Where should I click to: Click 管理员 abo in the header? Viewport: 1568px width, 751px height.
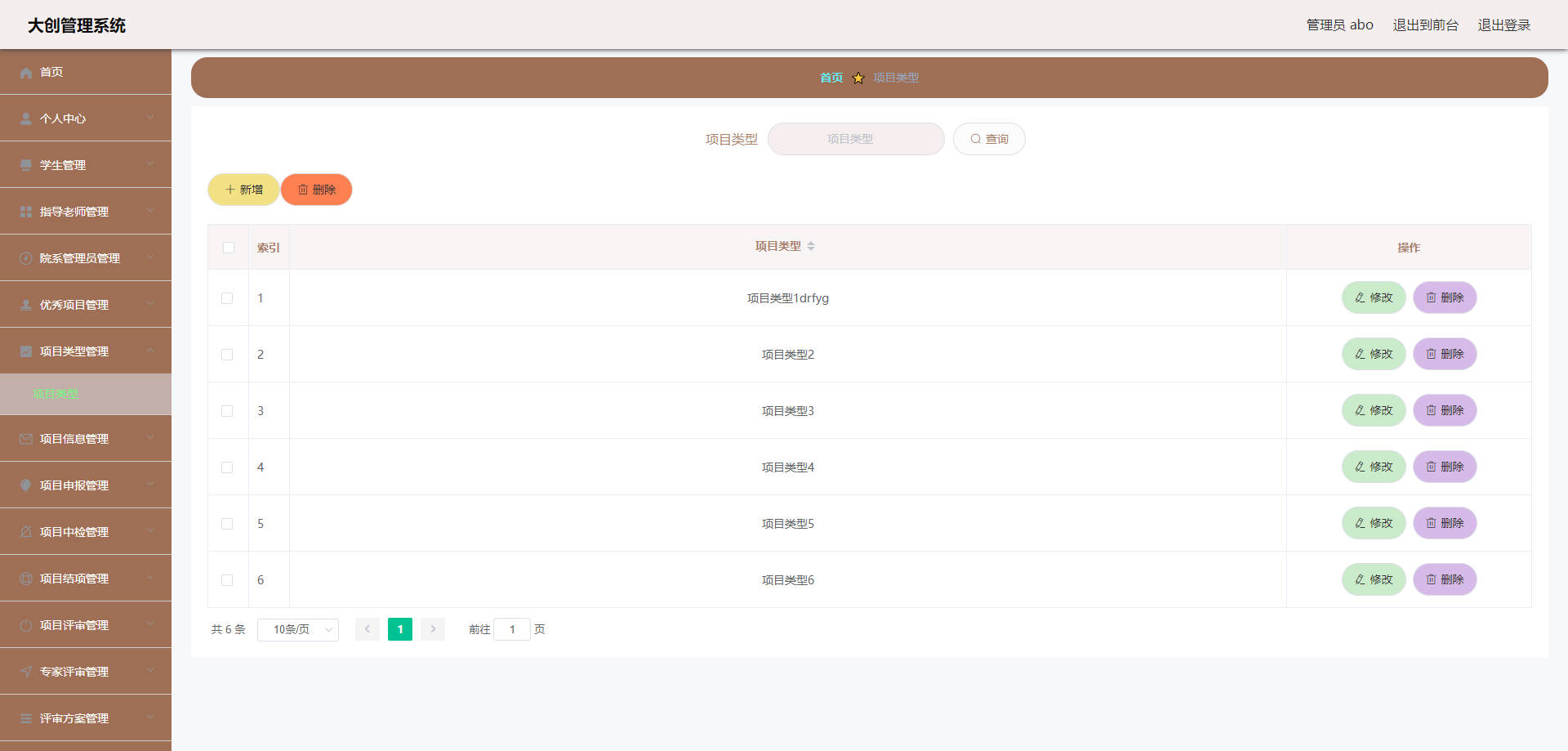(x=1339, y=25)
